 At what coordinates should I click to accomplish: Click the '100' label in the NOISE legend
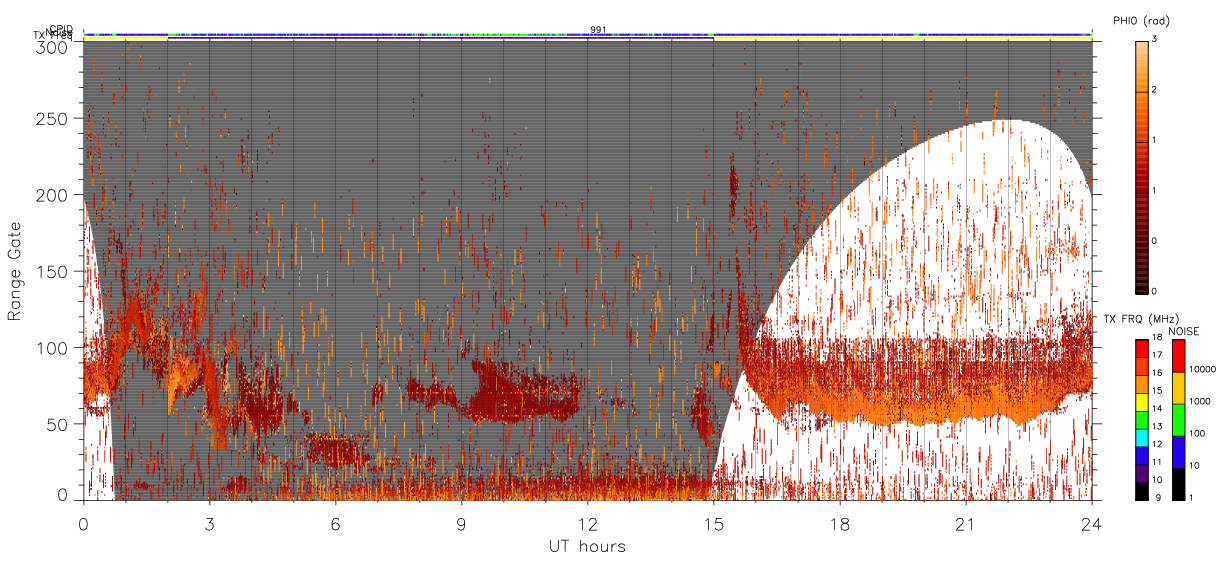[x=1198, y=433]
